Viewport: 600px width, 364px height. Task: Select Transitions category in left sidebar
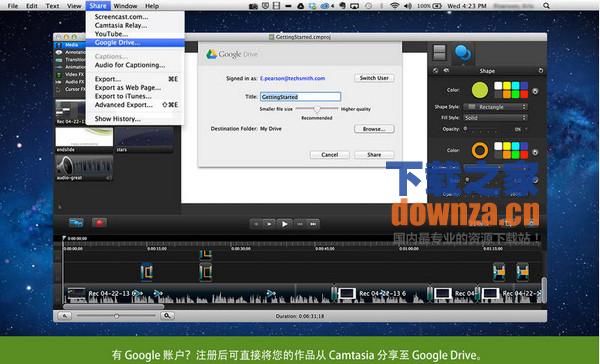pyautogui.click(x=70, y=60)
